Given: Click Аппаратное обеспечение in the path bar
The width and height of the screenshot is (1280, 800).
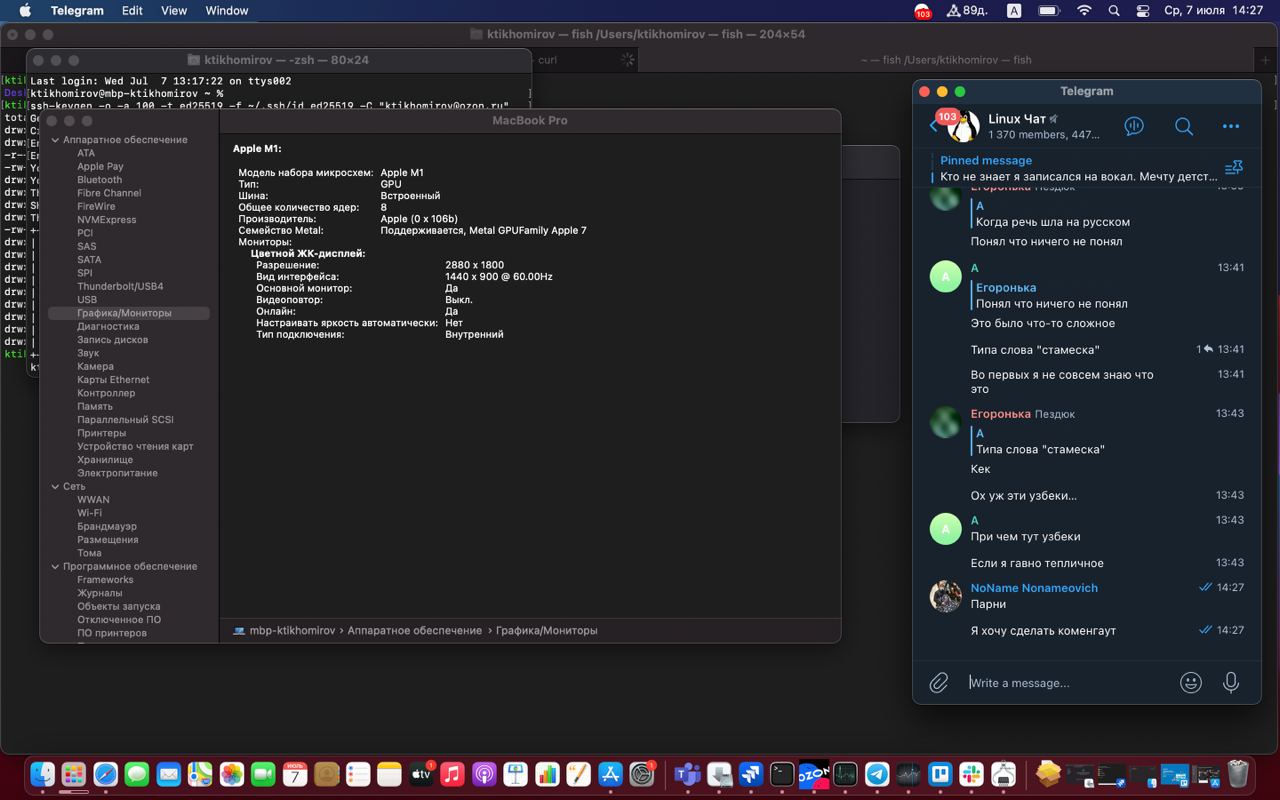Looking at the screenshot, I should (x=414, y=630).
